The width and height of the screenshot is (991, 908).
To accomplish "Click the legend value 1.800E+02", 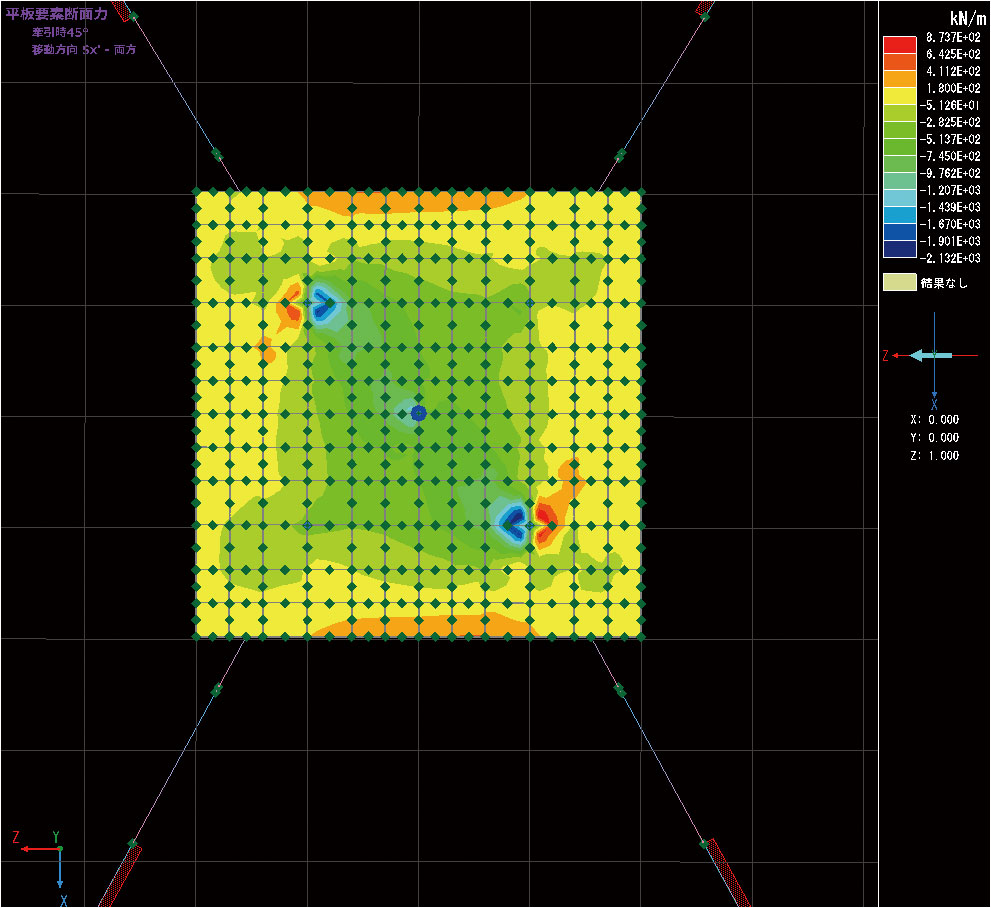I will [953, 88].
